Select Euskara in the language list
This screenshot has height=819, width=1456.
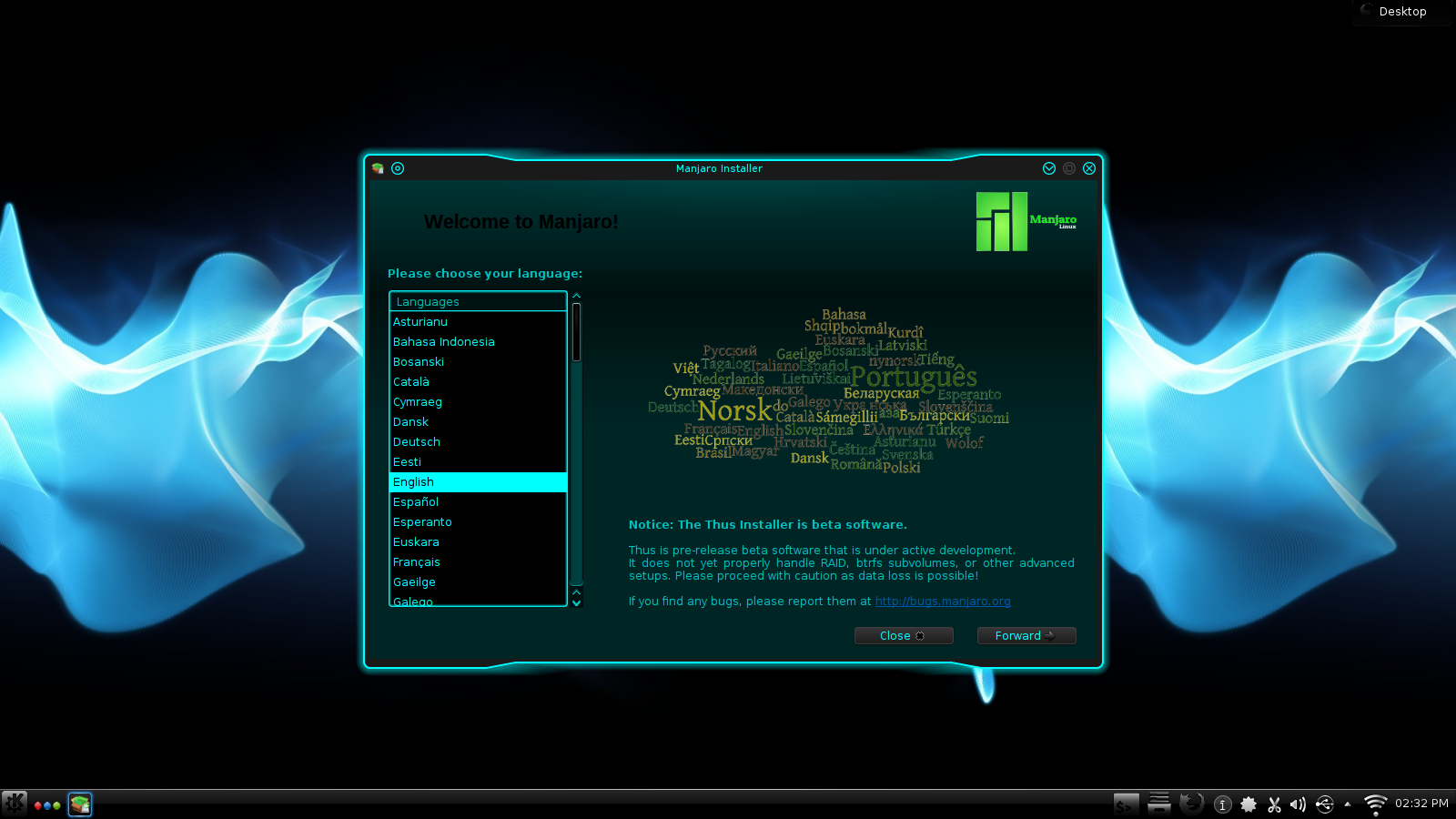[x=478, y=542]
